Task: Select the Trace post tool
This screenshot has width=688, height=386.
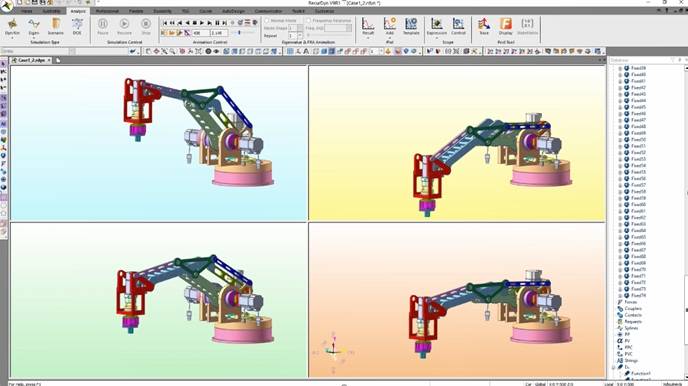Action: click(x=484, y=26)
